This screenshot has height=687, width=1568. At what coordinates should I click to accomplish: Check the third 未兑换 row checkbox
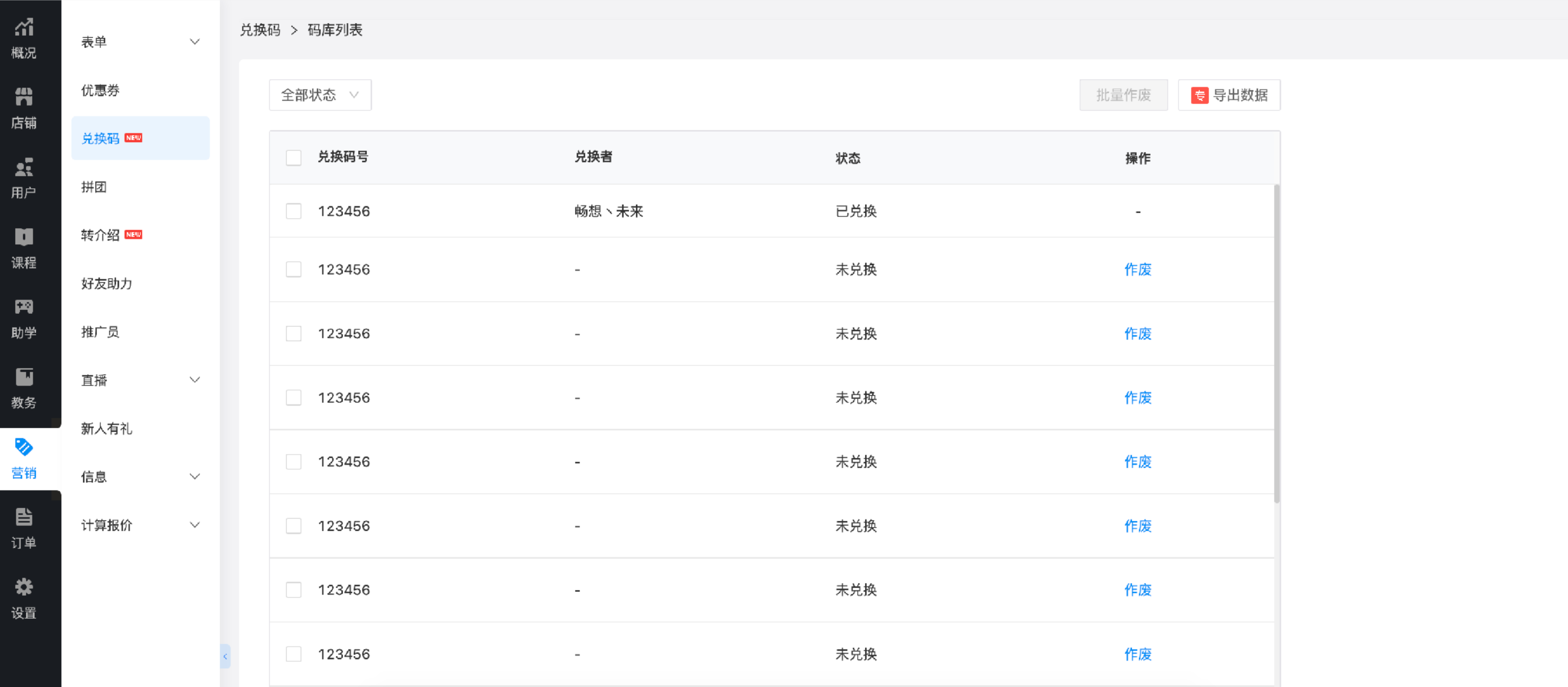(293, 398)
